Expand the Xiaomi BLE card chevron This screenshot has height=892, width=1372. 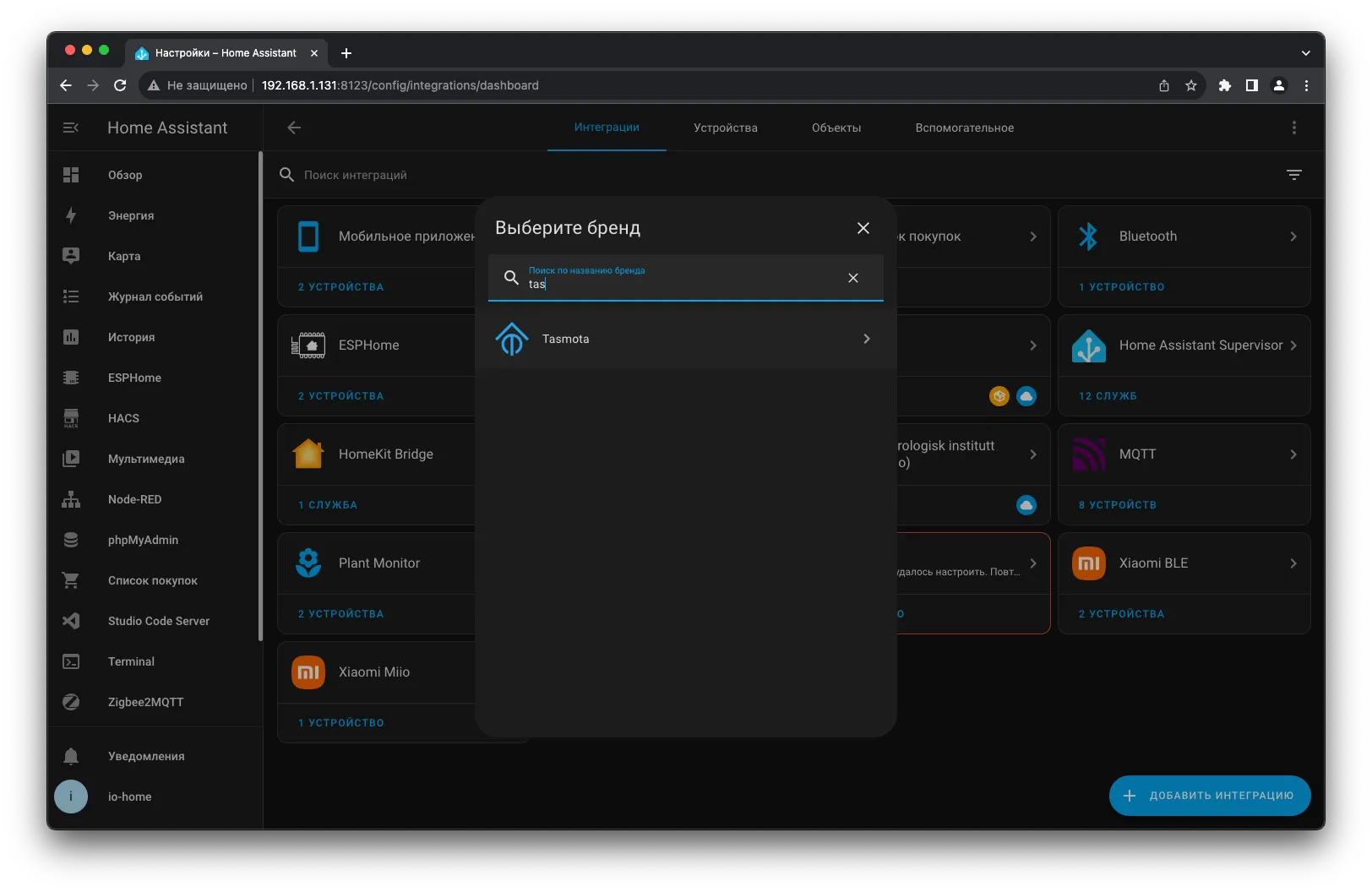click(1293, 563)
